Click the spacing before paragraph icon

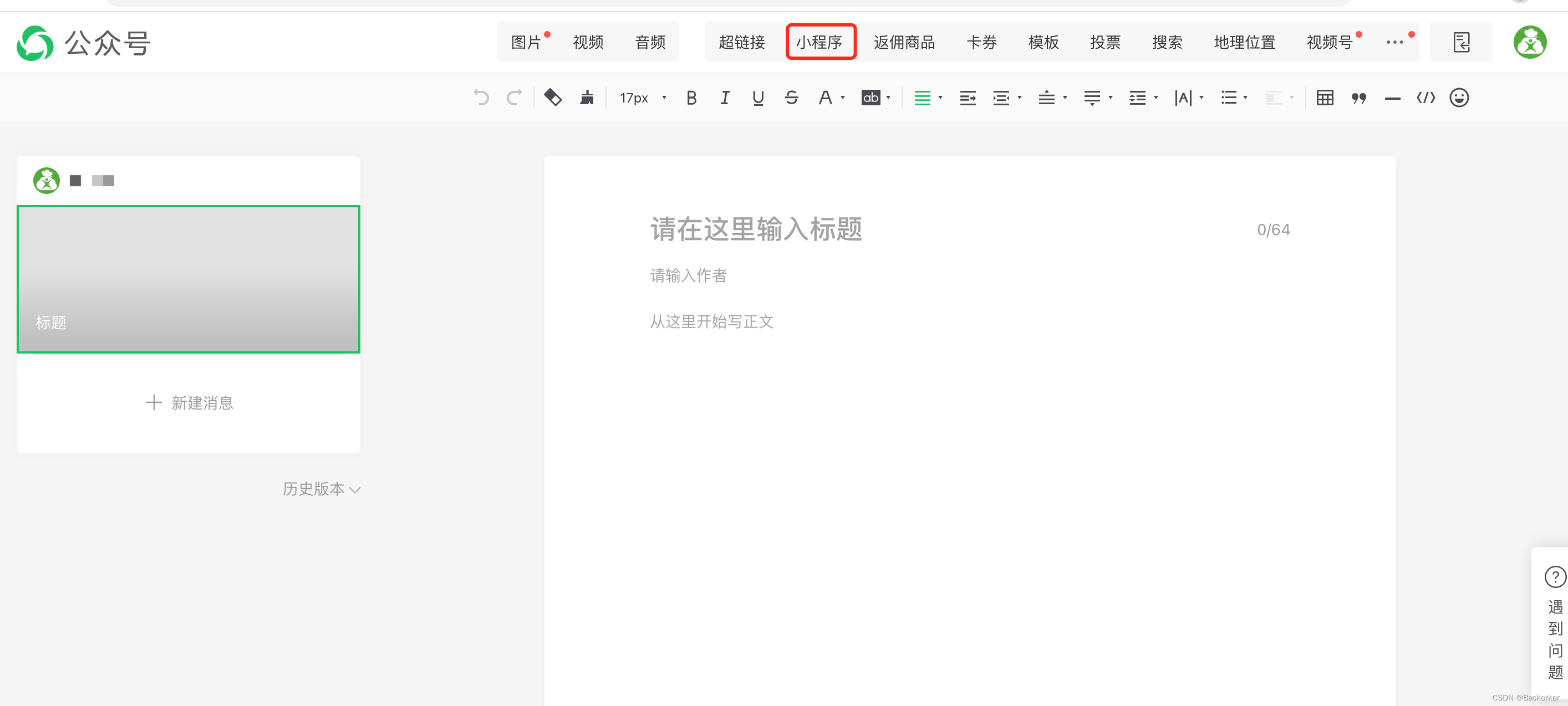[x=1046, y=98]
